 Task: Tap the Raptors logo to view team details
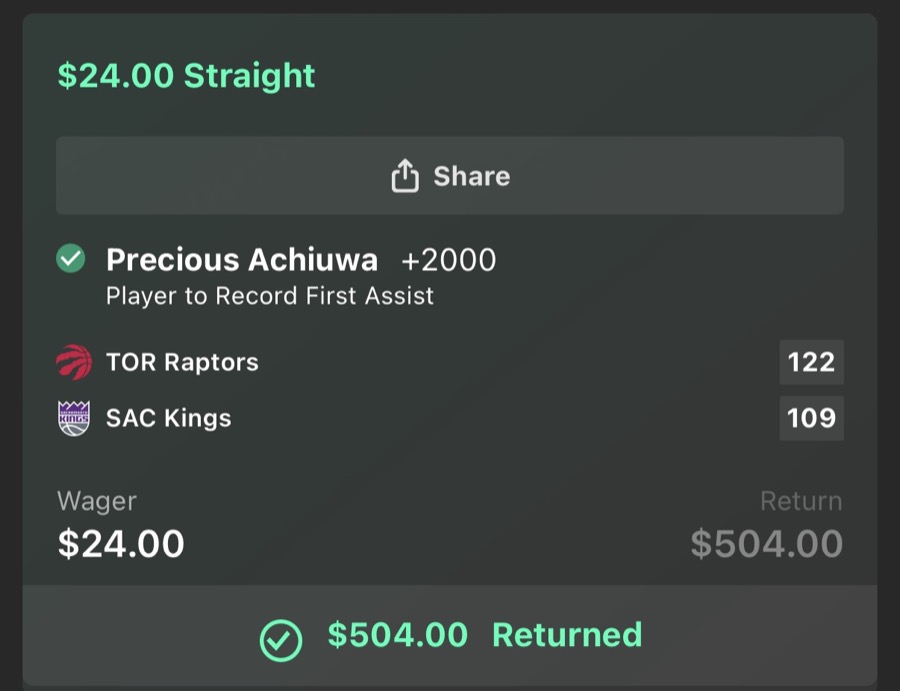tap(75, 362)
